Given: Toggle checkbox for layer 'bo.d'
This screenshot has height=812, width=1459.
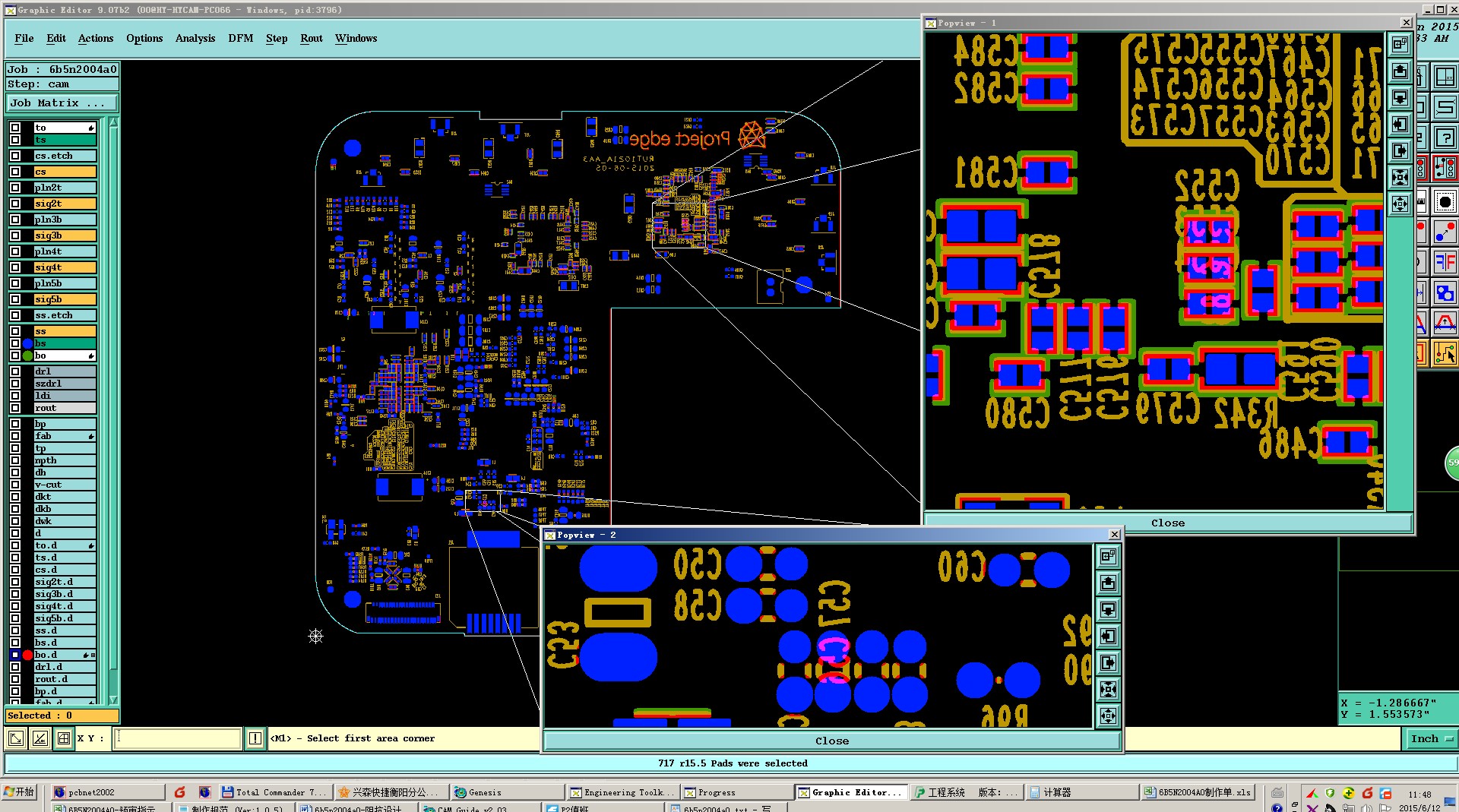Looking at the screenshot, I should click(x=15, y=655).
